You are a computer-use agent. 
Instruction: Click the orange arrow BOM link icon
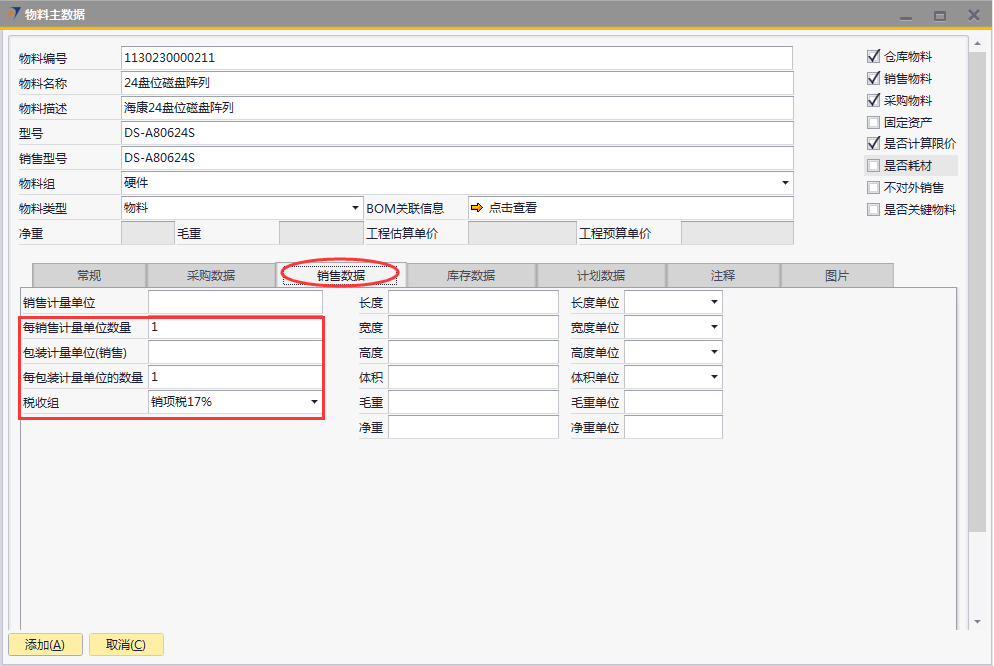pos(477,208)
